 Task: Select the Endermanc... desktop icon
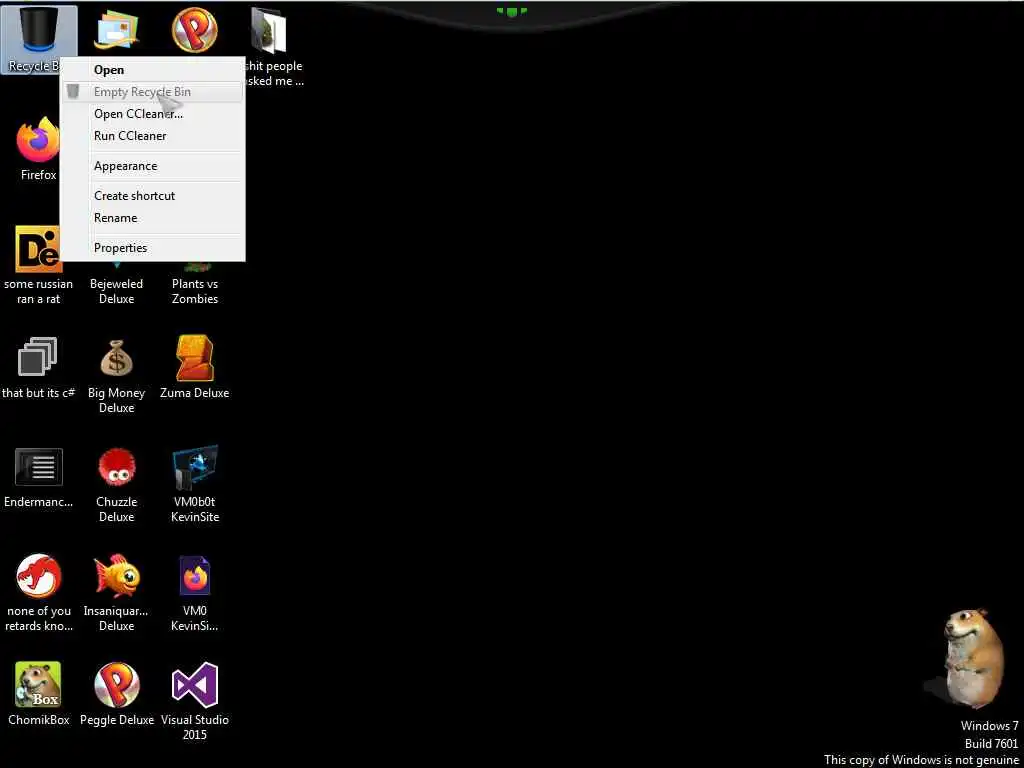click(x=39, y=467)
